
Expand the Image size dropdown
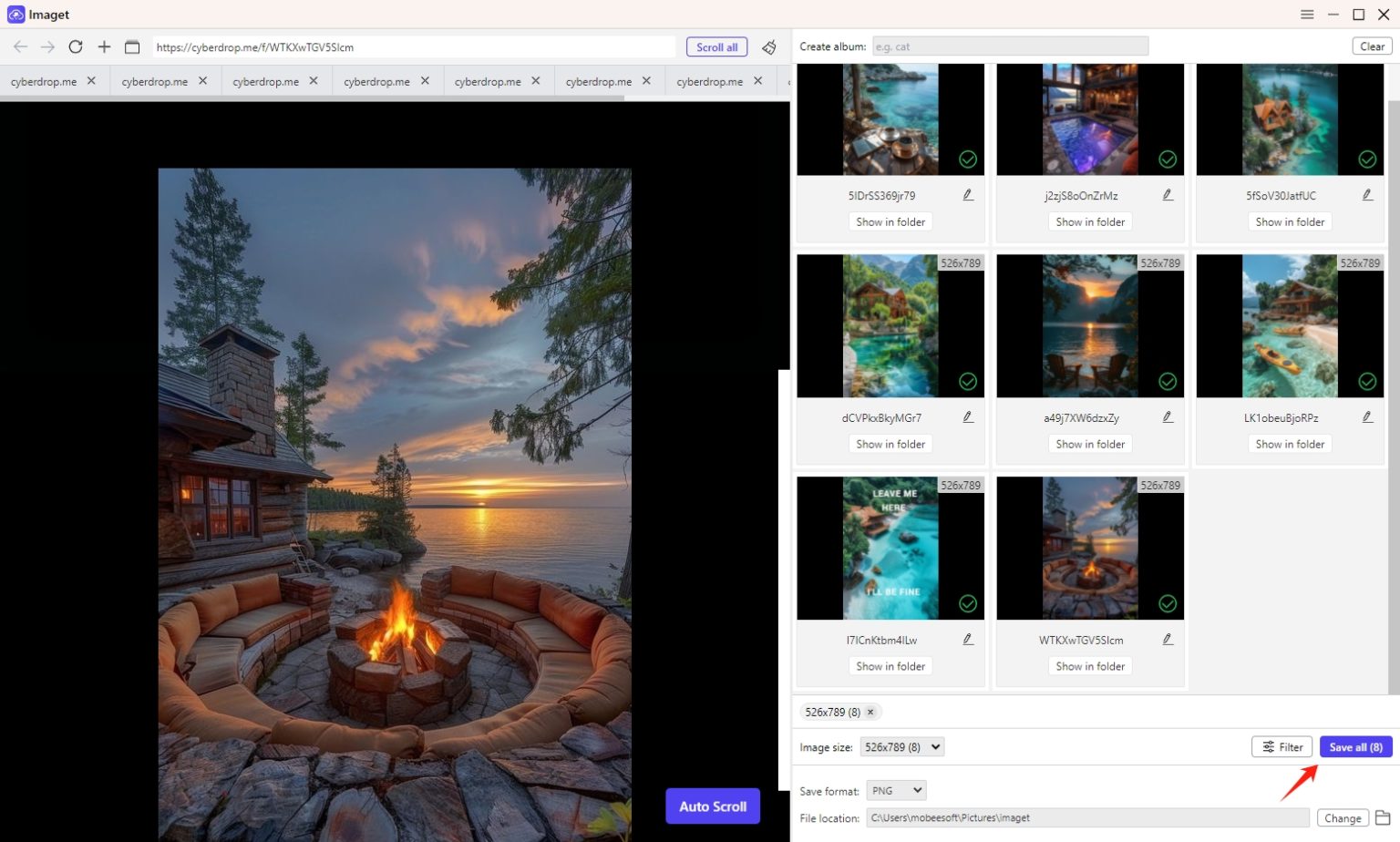[901, 747]
